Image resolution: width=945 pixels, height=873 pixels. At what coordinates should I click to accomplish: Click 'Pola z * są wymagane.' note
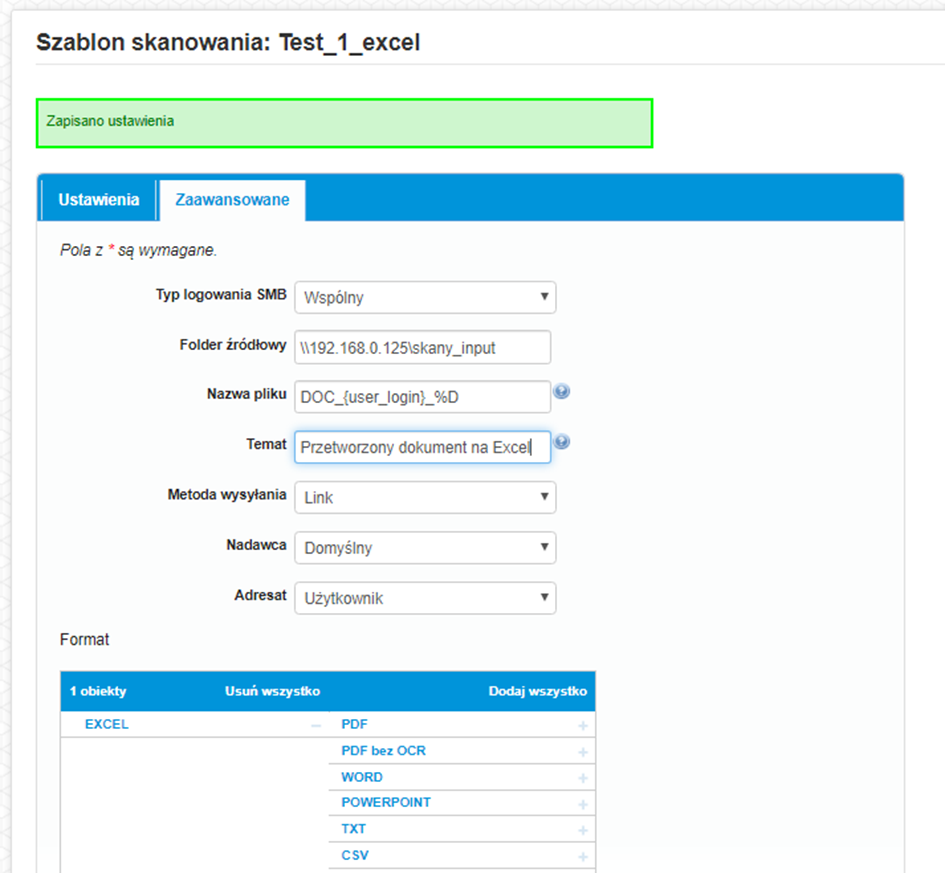pyautogui.click(x=138, y=250)
